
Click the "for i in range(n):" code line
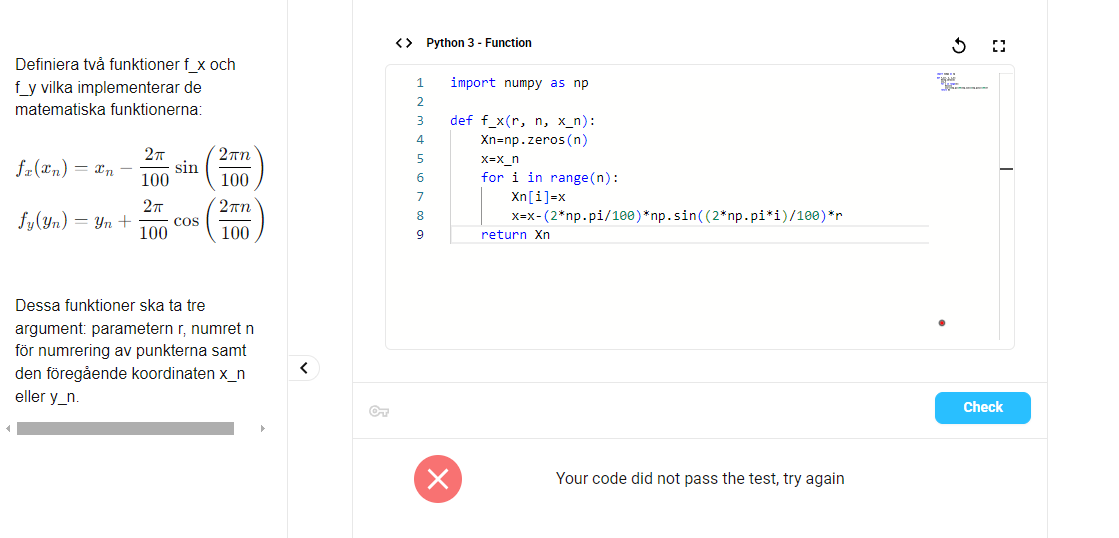pyautogui.click(x=550, y=178)
